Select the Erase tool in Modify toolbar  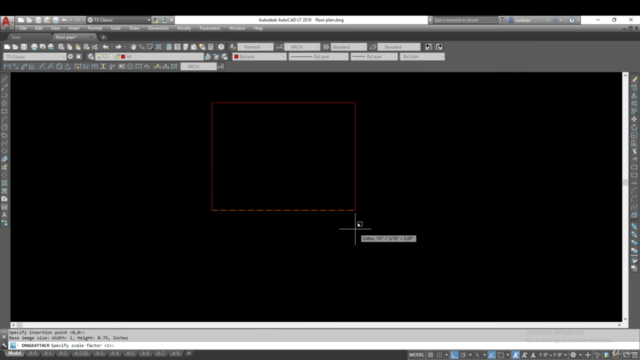[634, 79]
